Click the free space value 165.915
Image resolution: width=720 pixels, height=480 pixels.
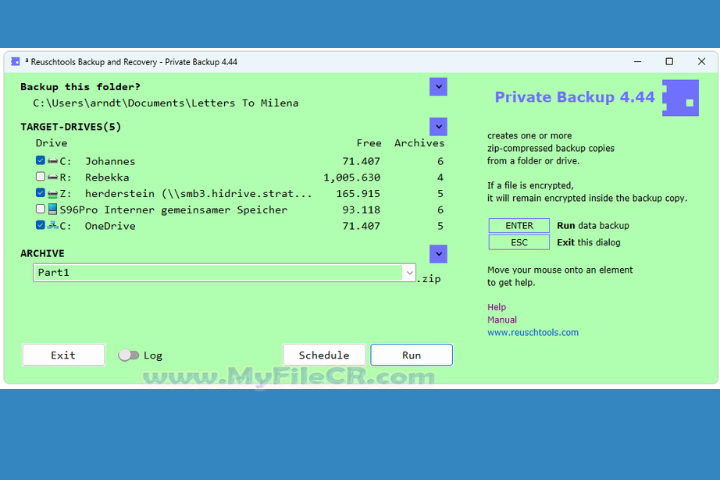(x=358, y=193)
